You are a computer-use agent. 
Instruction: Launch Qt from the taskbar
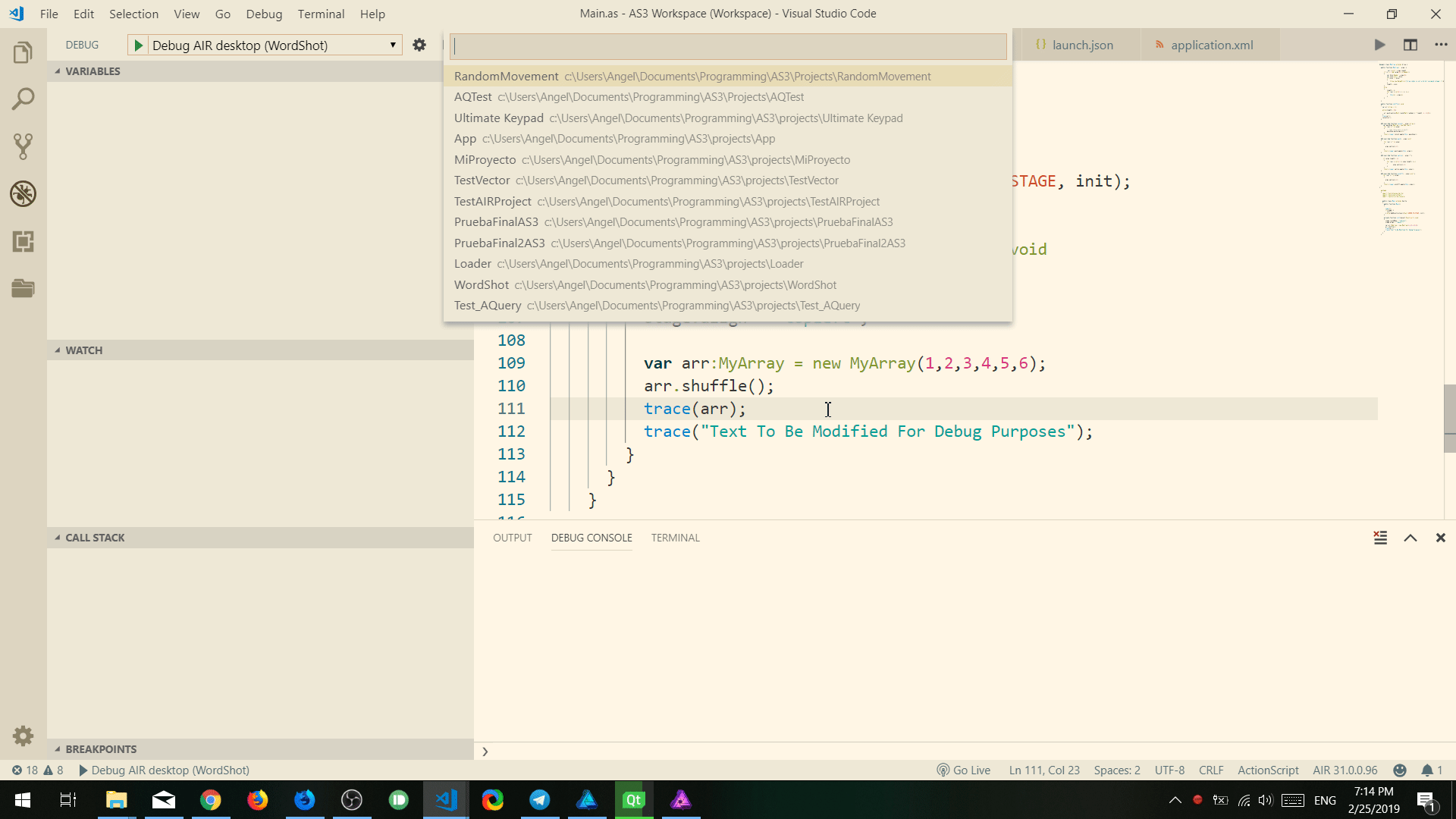(x=633, y=799)
